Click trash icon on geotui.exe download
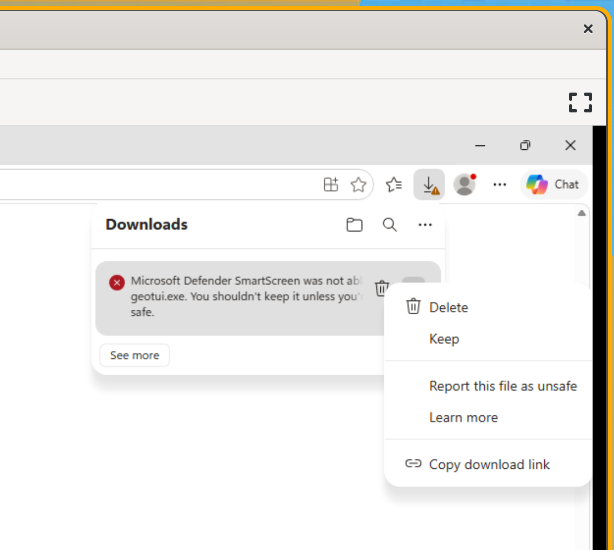Screen dimensions: 614x550 point(381,289)
